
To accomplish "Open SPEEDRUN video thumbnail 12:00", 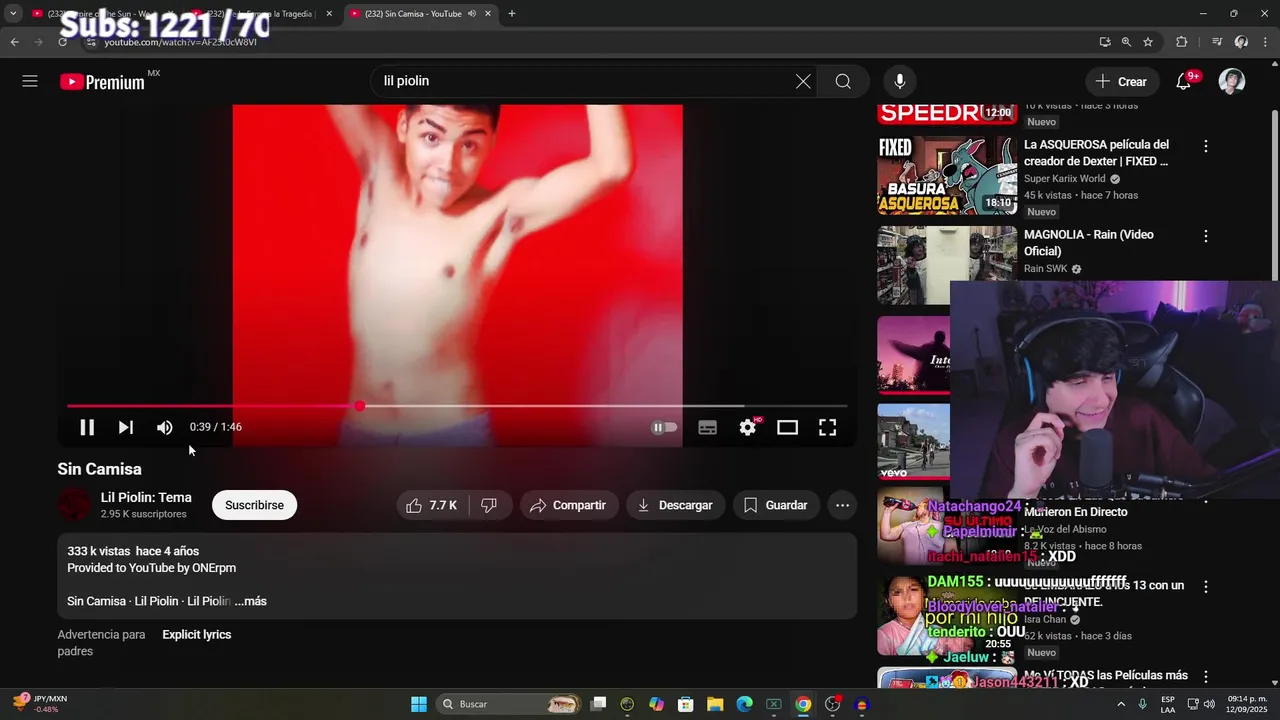I will click(947, 114).
